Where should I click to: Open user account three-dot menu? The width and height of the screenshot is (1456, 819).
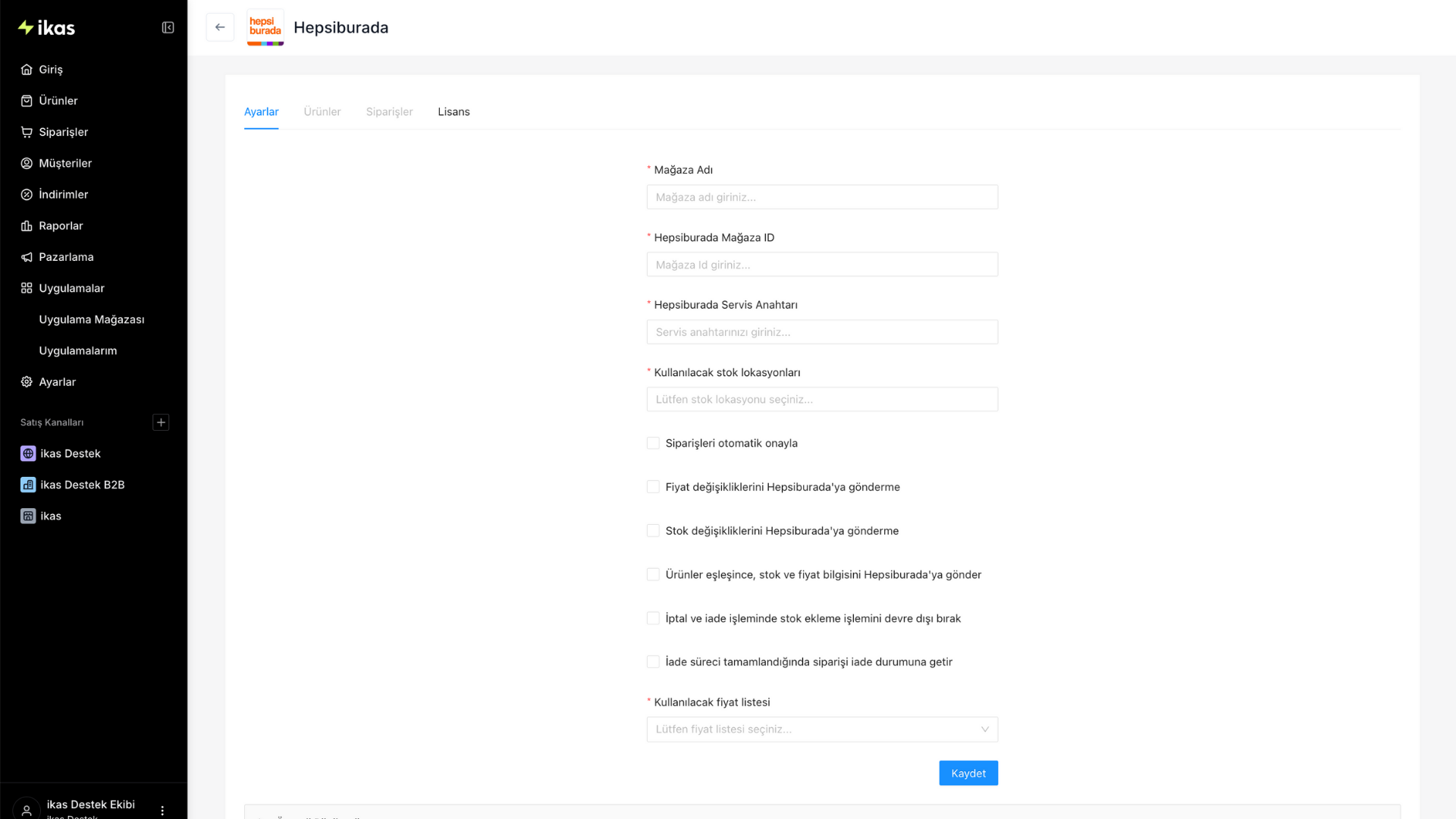[162, 811]
